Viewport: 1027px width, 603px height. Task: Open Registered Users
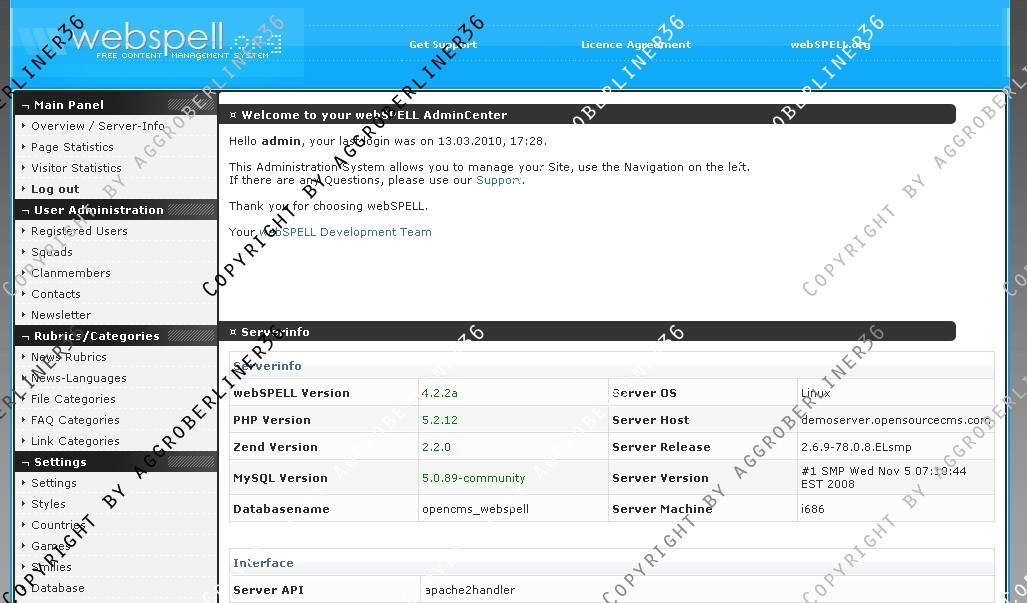(79, 231)
